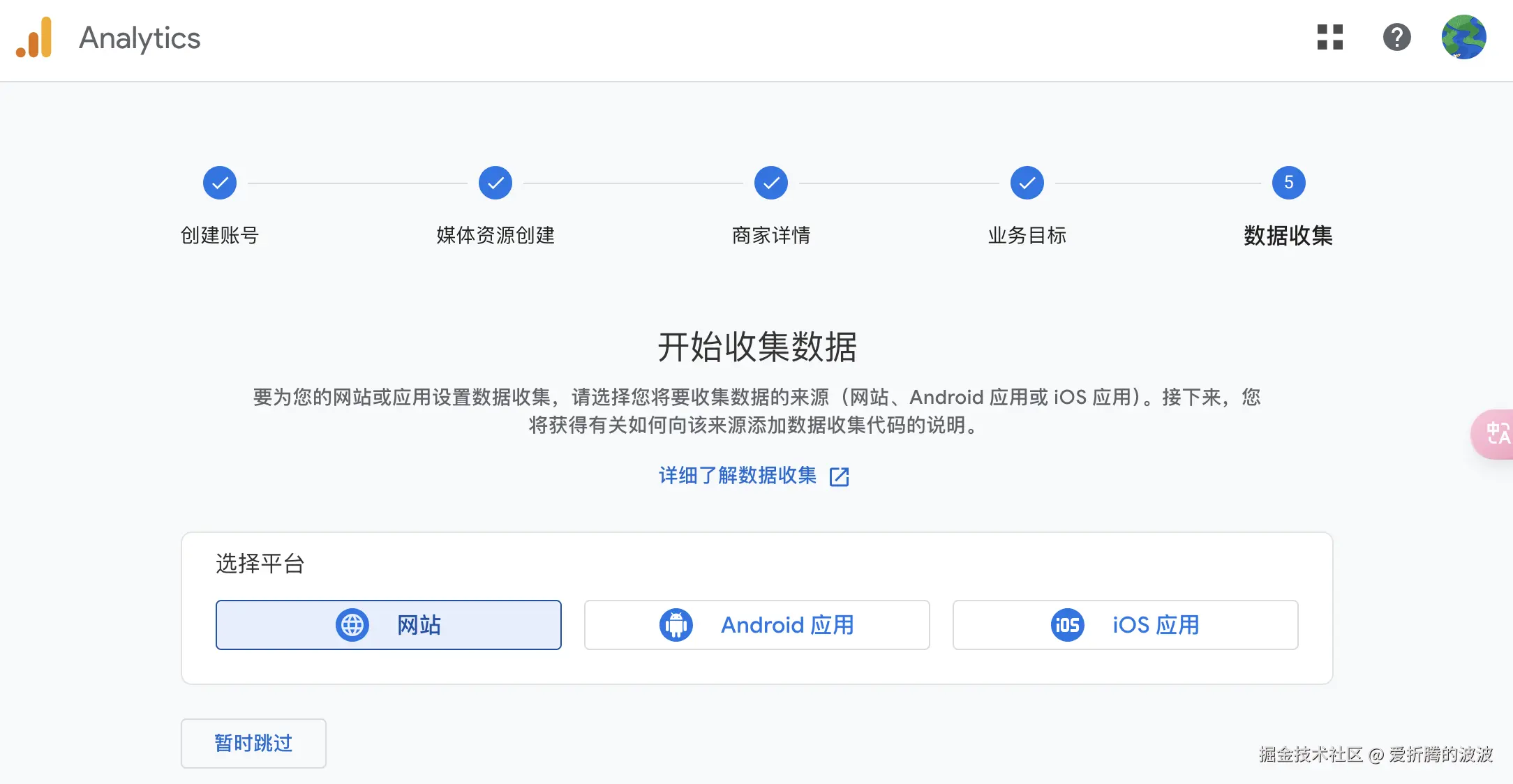The height and width of the screenshot is (784, 1513).
Task: Click the Analytics title text
Action: point(140,38)
